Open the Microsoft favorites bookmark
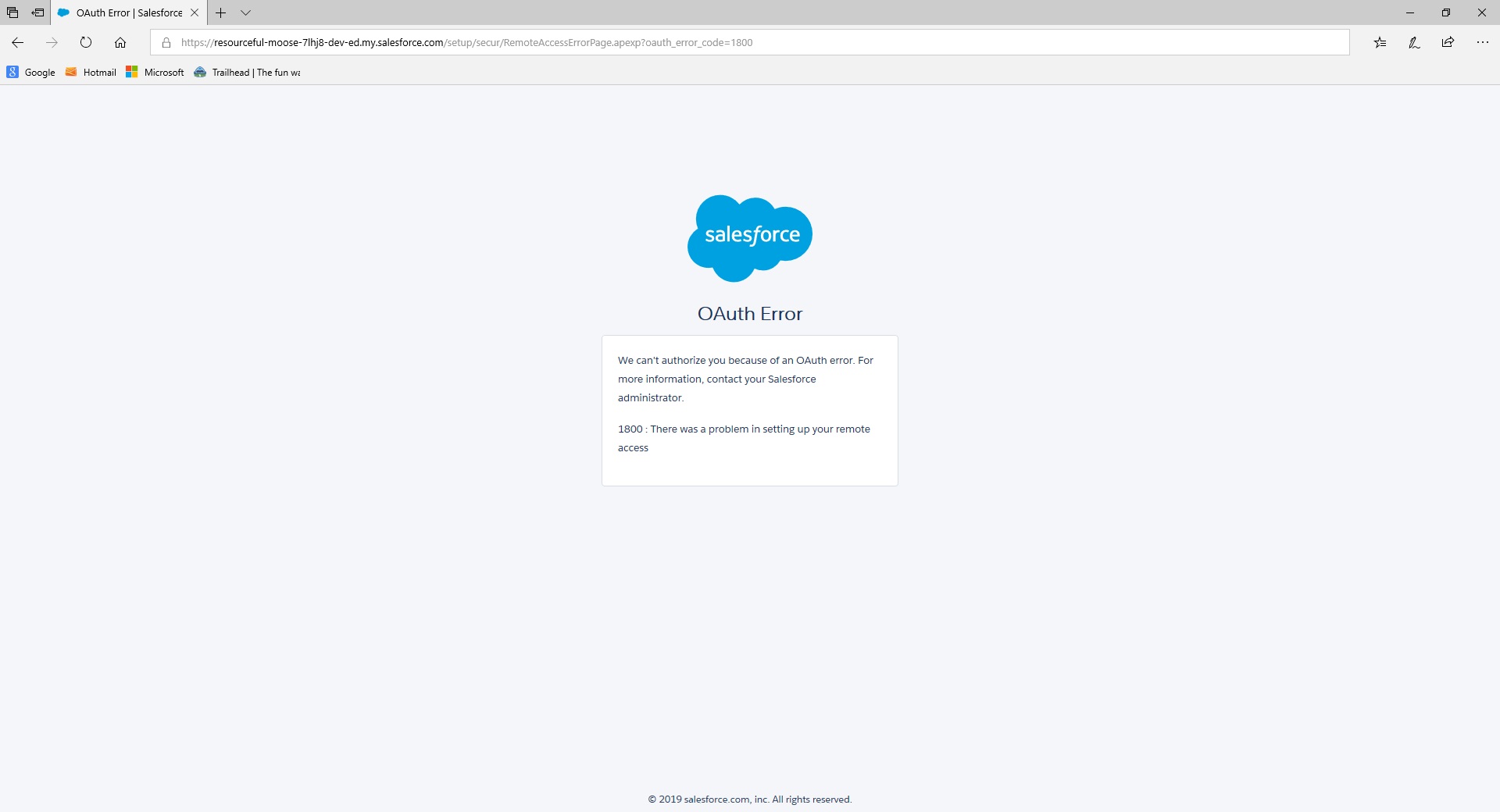1500x812 pixels. tap(155, 72)
